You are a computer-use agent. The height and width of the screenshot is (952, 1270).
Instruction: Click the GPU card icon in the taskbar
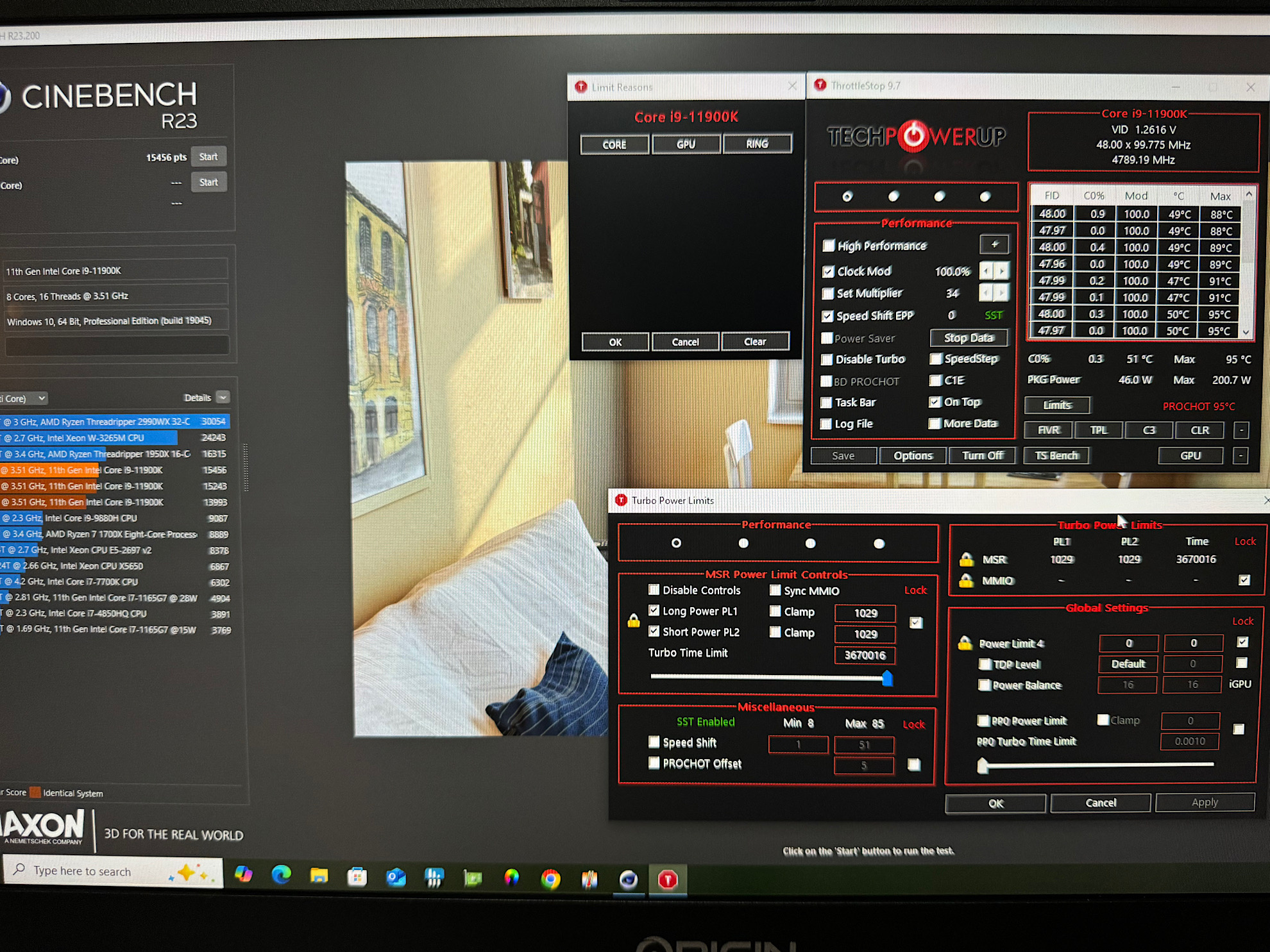click(473, 878)
